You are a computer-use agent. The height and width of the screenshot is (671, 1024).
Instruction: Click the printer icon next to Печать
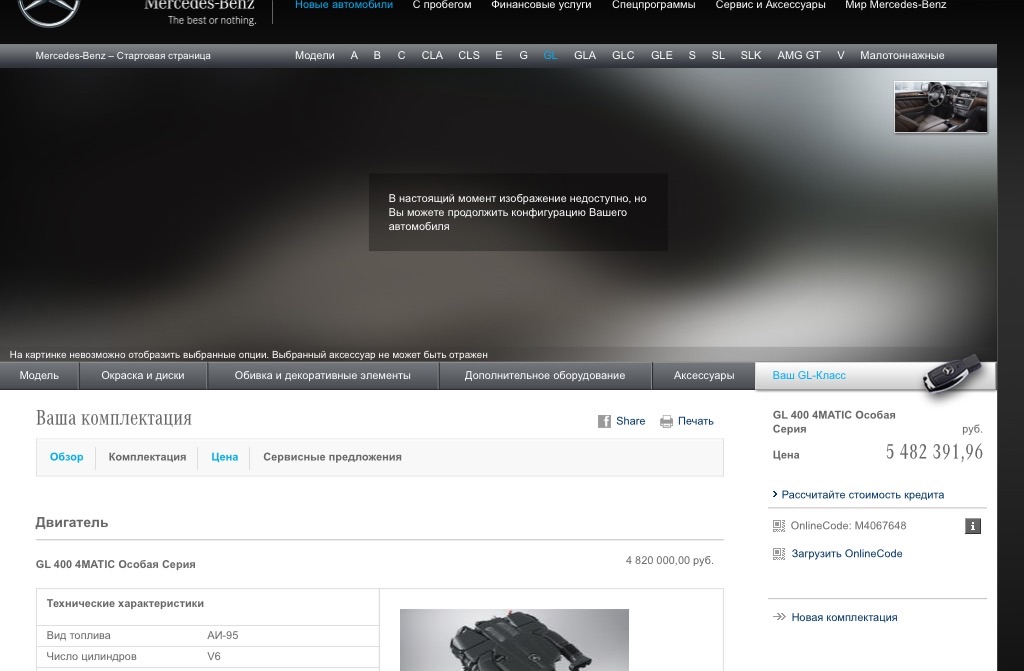tap(666, 421)
